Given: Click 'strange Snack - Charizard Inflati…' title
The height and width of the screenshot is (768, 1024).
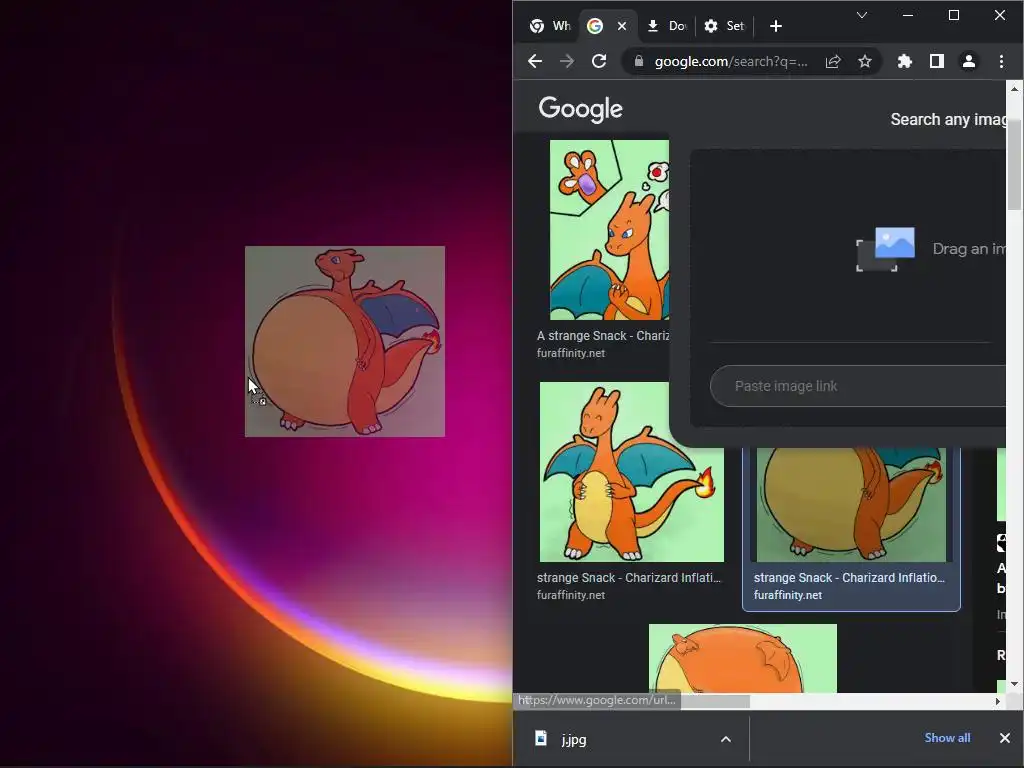Looking at the screenshot, I should pos(629,578).
